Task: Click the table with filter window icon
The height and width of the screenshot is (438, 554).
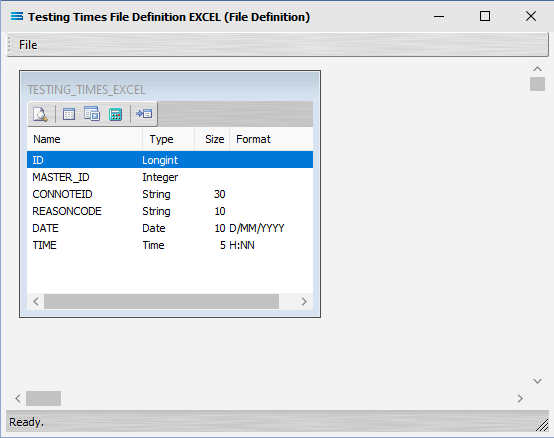Action: pyautogui.click(x=92, y=114)
